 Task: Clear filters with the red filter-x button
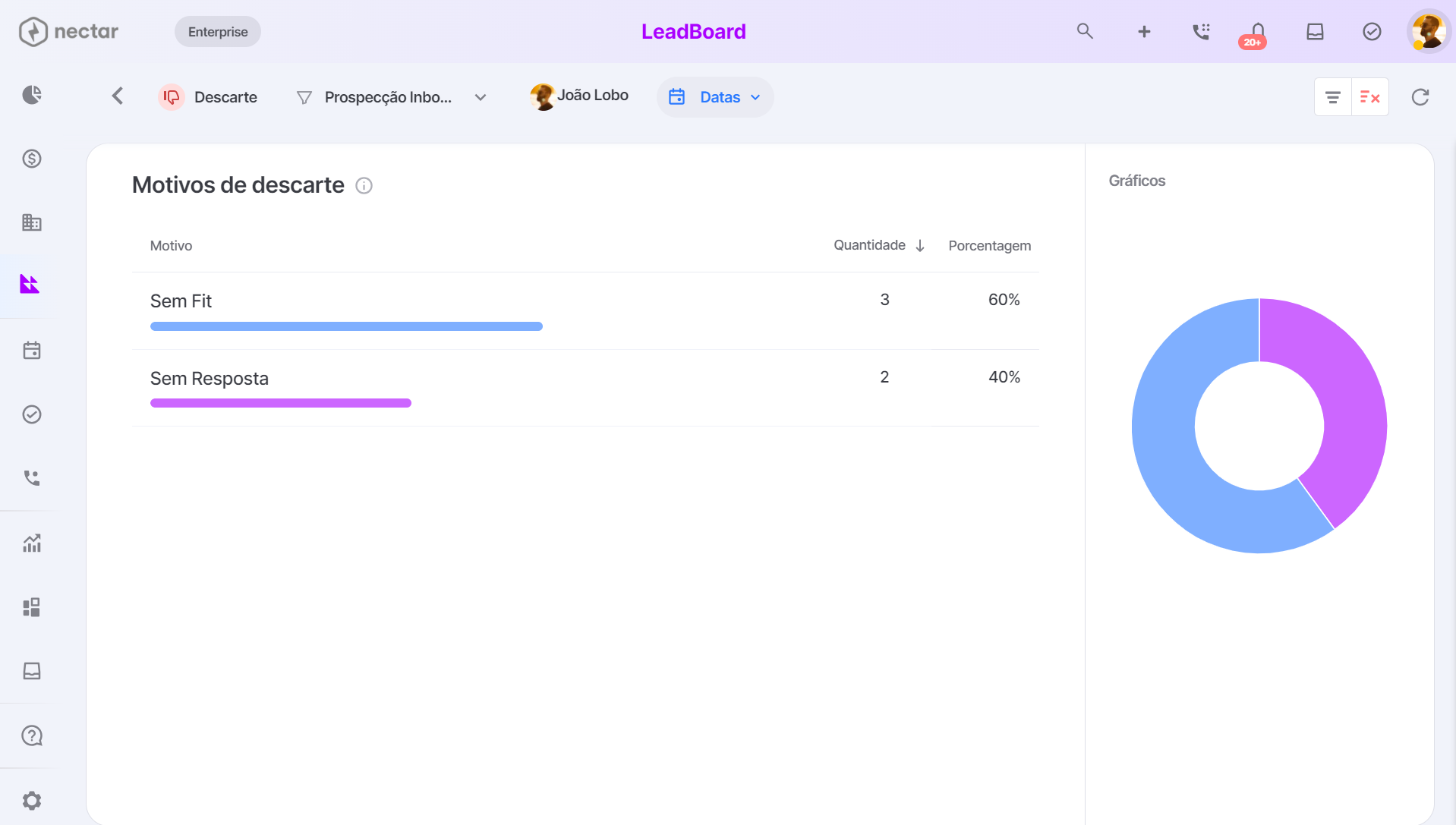[1370, 97]
